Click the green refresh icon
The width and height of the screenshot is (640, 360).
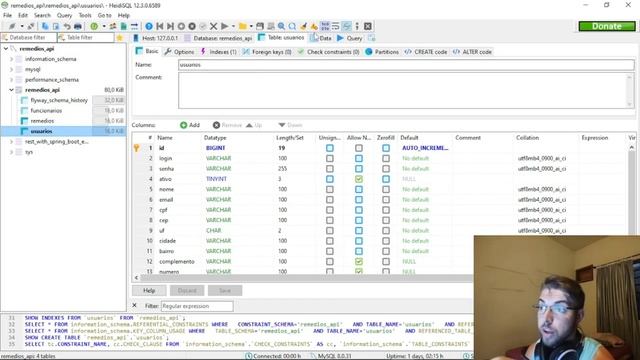coord(94,26)
